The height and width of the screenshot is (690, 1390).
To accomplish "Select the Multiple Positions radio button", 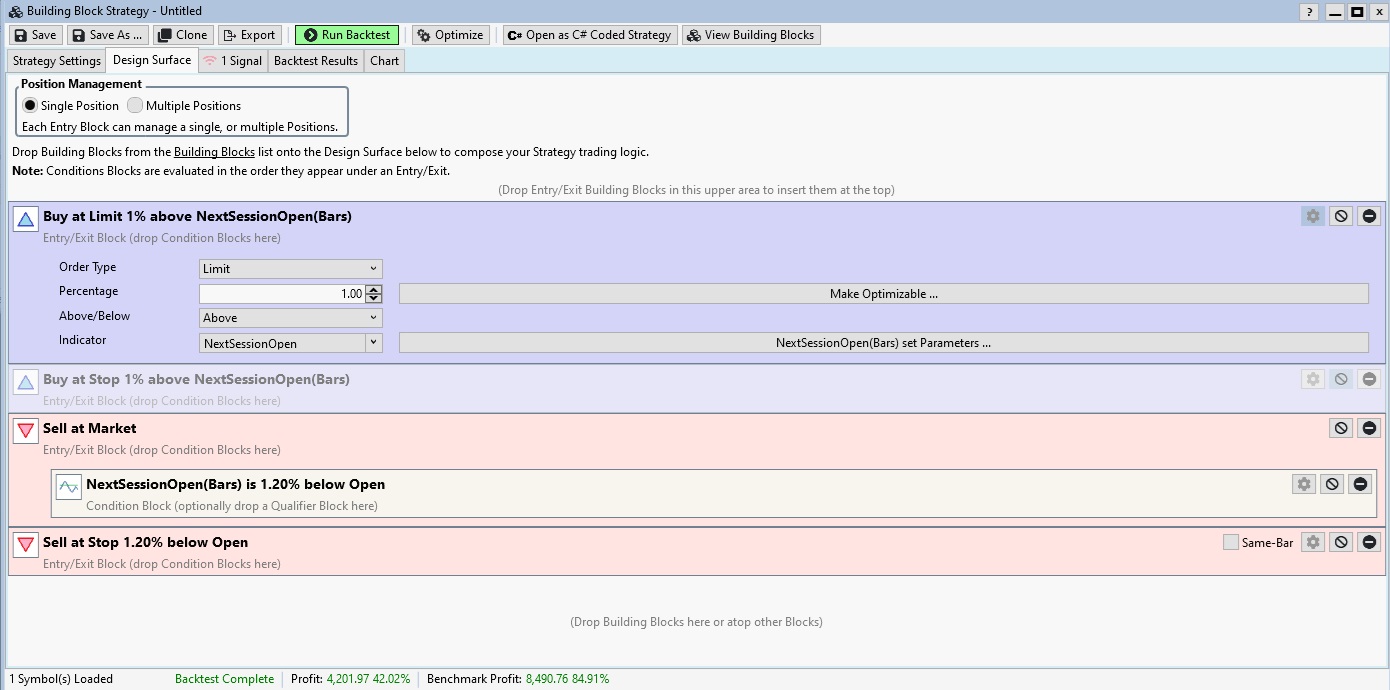I will pyautogui.click(x=135, y=105).
